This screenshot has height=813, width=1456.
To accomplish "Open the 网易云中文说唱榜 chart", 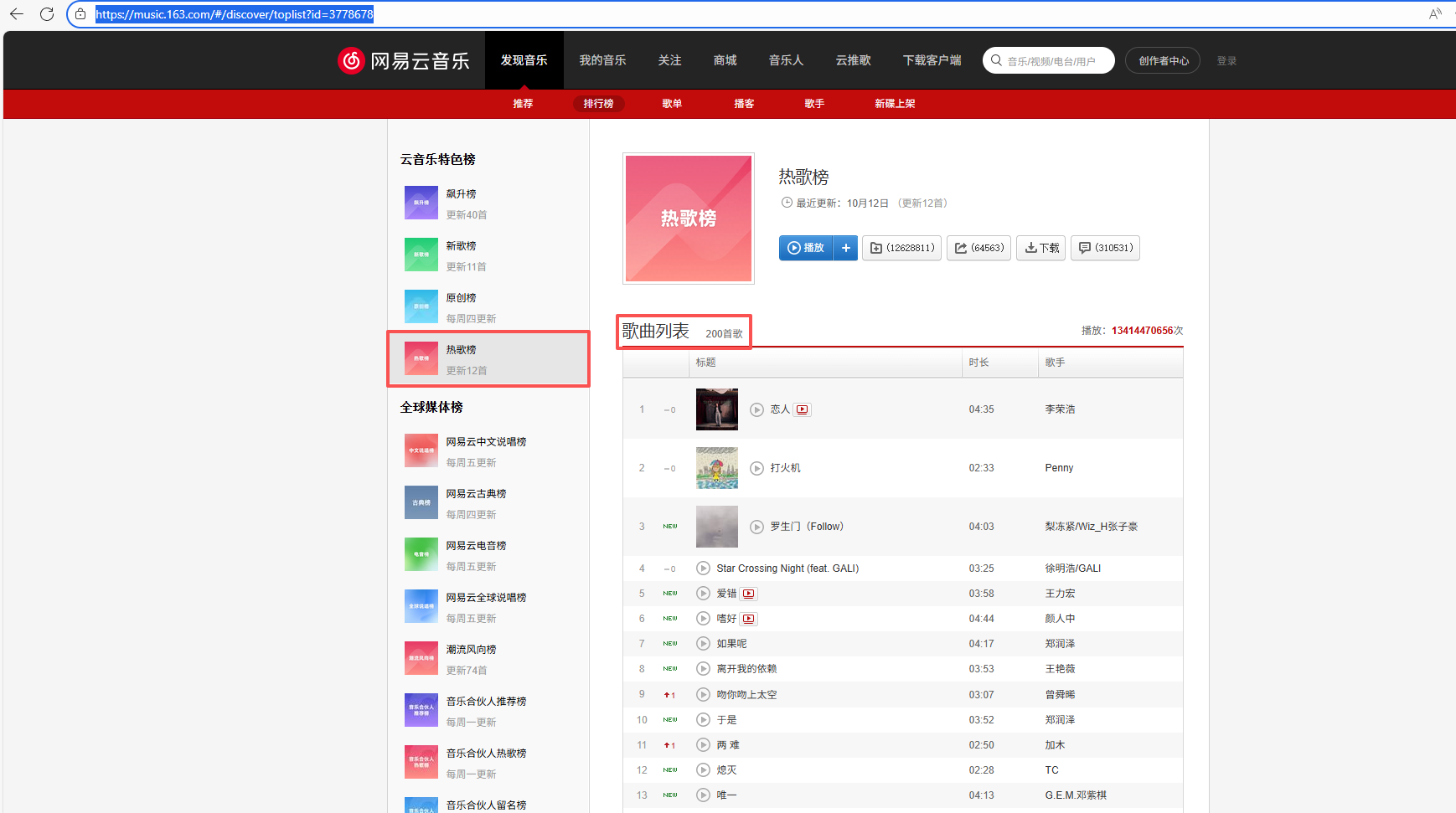I will [488, 451].
